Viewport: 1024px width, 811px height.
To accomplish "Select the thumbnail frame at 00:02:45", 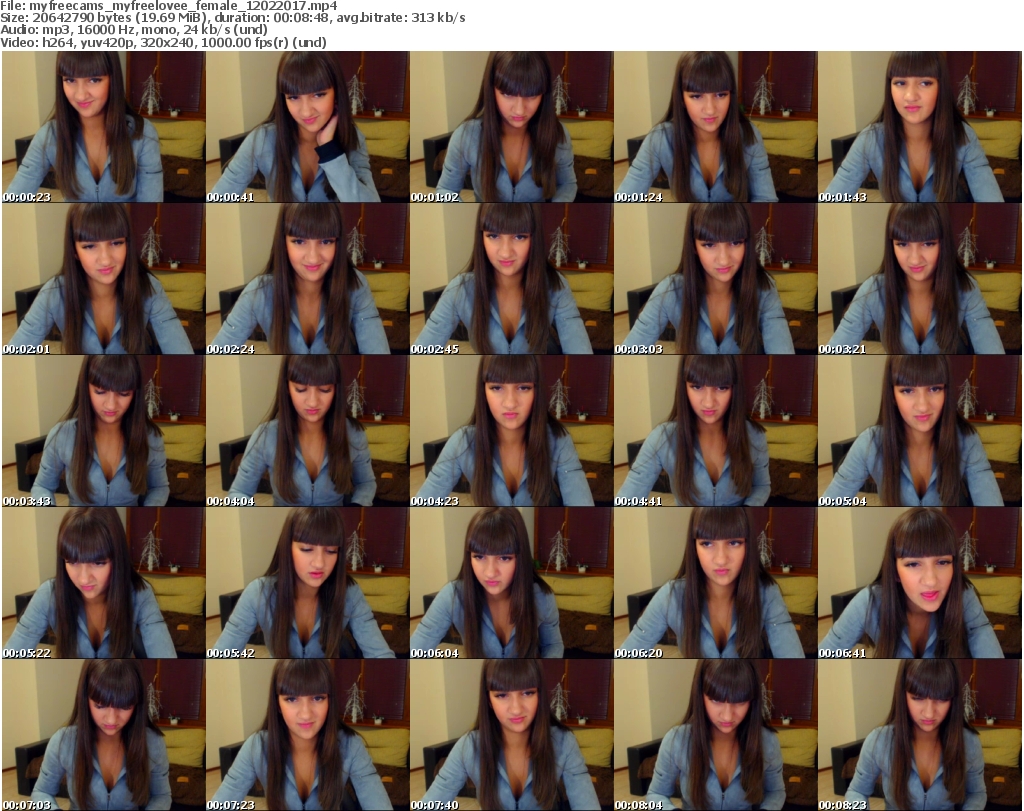I will pyautogui.click(x=511, y=279).
